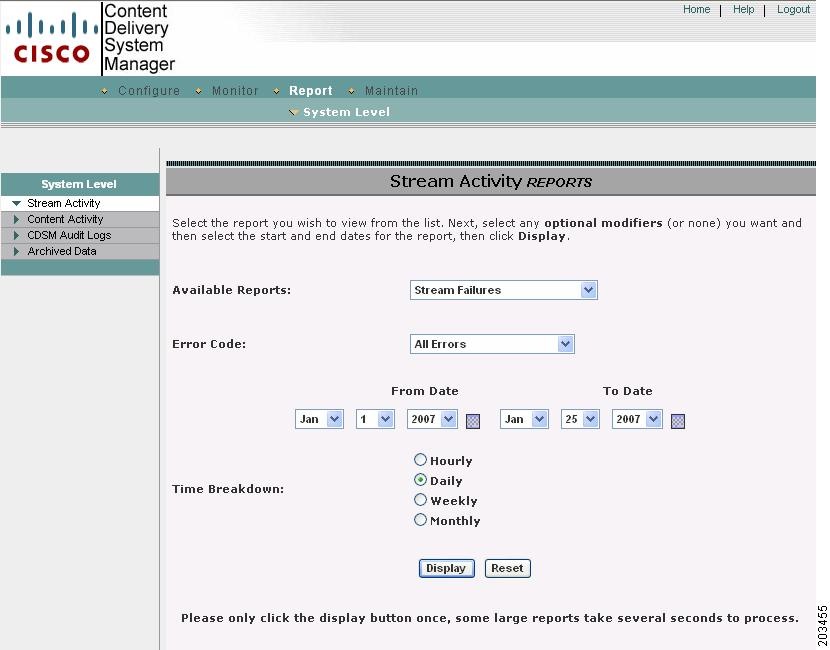Open the To Date calendar picker icon
The width and height of the screenshot is (830, 650).
[x=678, y=421]
